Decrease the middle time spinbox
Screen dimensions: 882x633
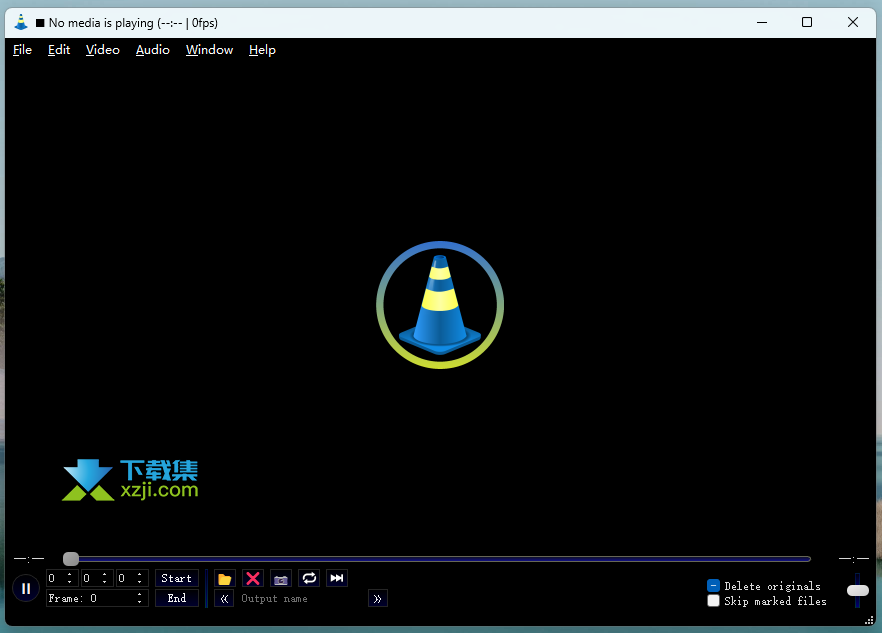pyautogui.click(x=105, y=582)
